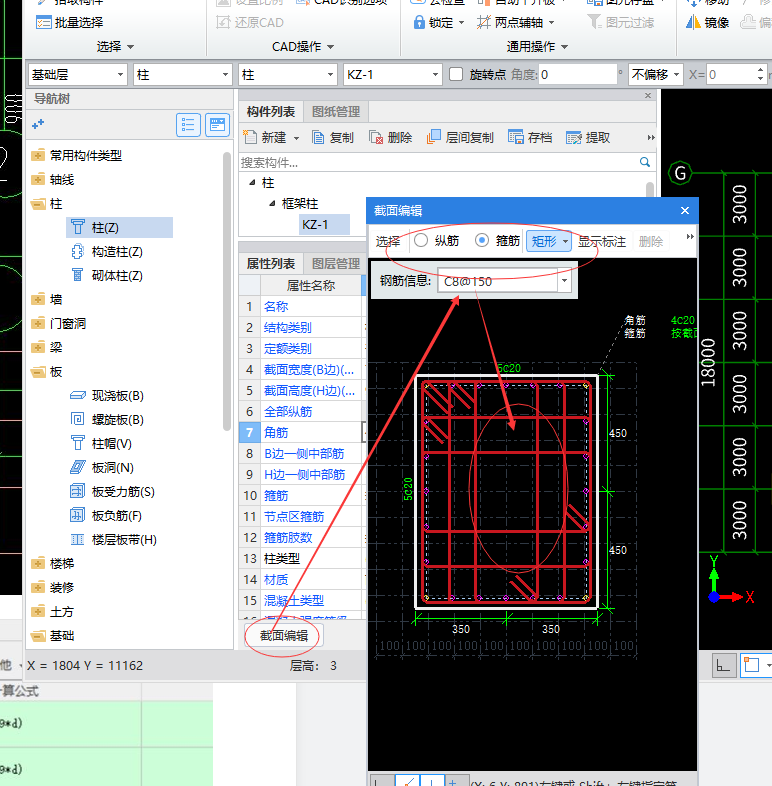Click the 角筋 property row
This screenshot has height=786, width=772.
(x=301, y=432)
